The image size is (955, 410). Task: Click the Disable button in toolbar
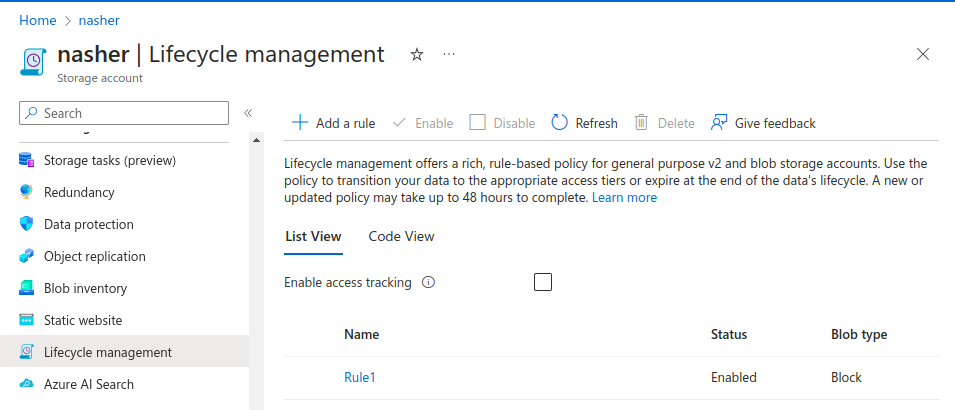click(x=503, y=123)
